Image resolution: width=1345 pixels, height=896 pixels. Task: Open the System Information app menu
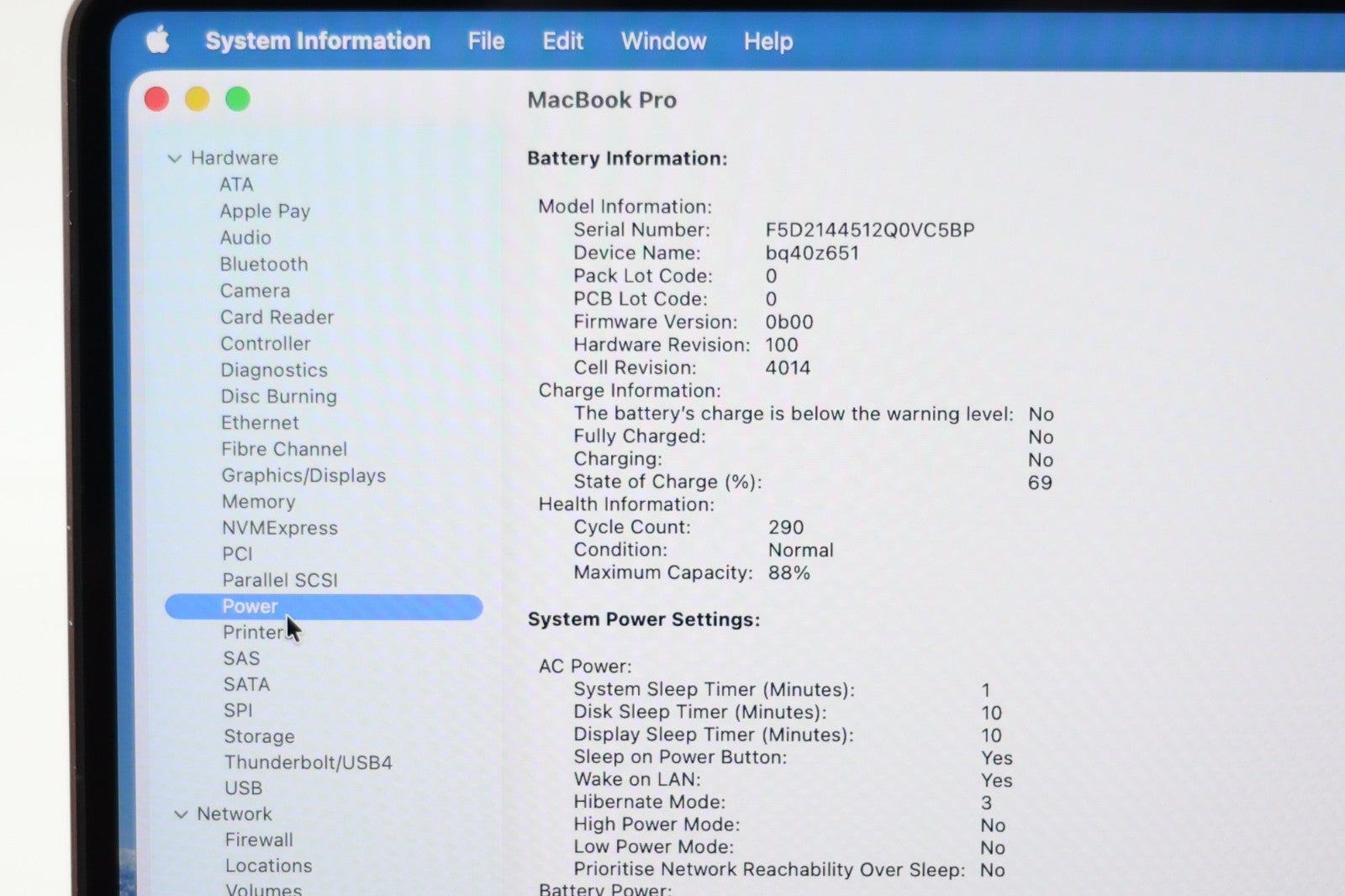click(x=318, y=41)
